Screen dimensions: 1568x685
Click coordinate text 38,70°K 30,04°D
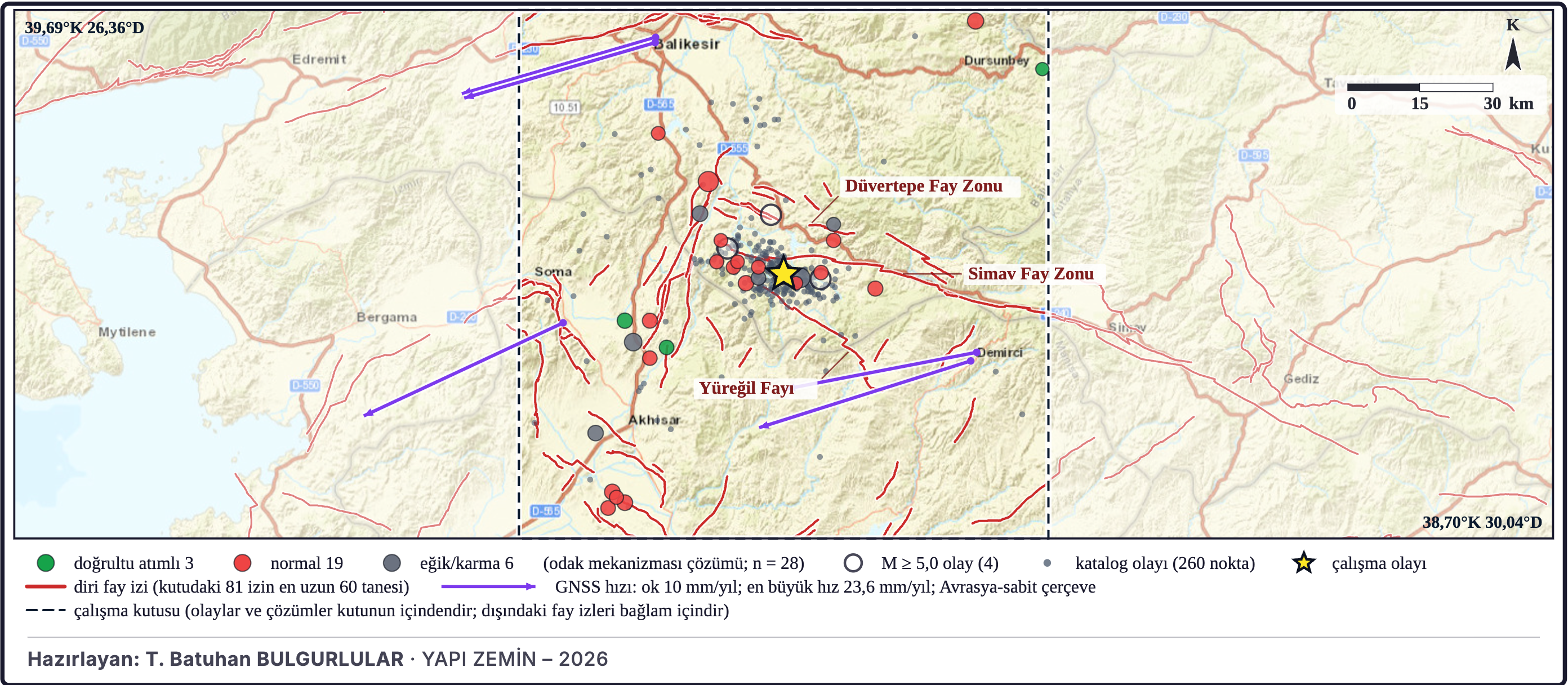pyautogui.click(x=1482, y=522)
